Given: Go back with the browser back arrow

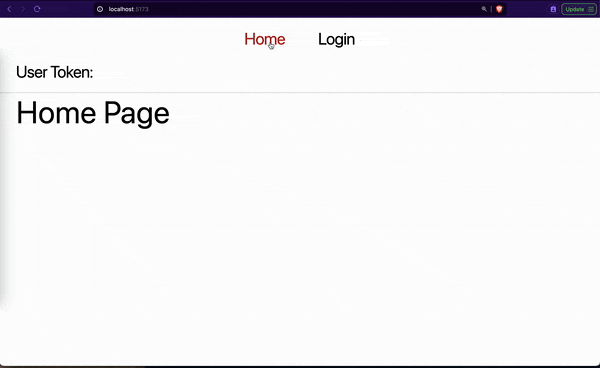Looking at the screenshot, I should pyautogui.click(x=9, y=9).
